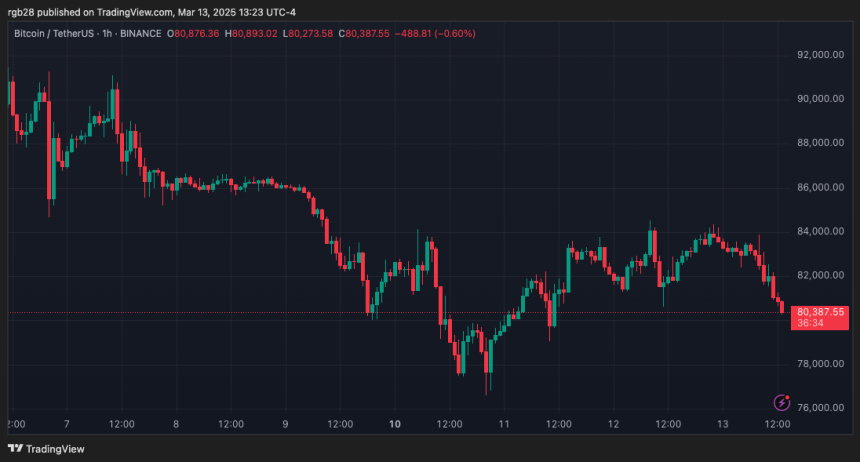Click the 84,000.00 price scale mark
This screenshot has width=860, height=462.
point(820,232)
